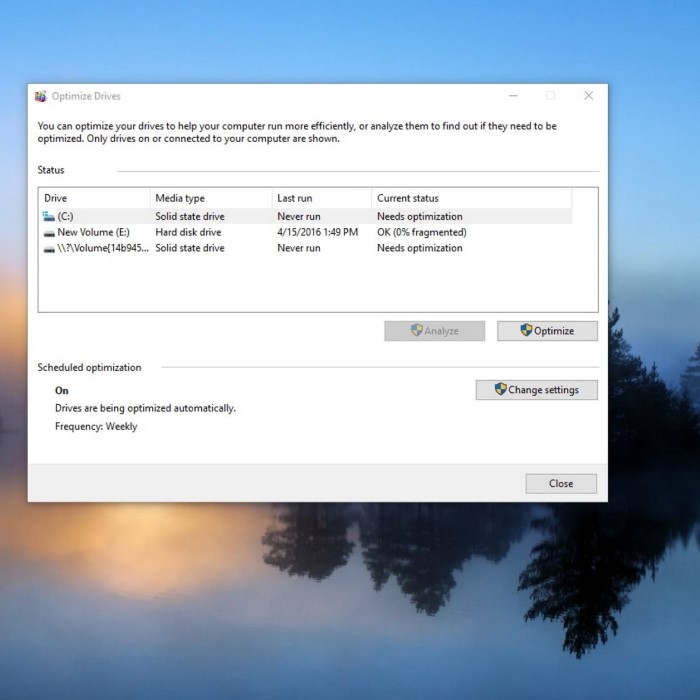Viewport: 700px width, 700px height.
Task: Click the Scheduled optimization section label
Action: point(89,367)
